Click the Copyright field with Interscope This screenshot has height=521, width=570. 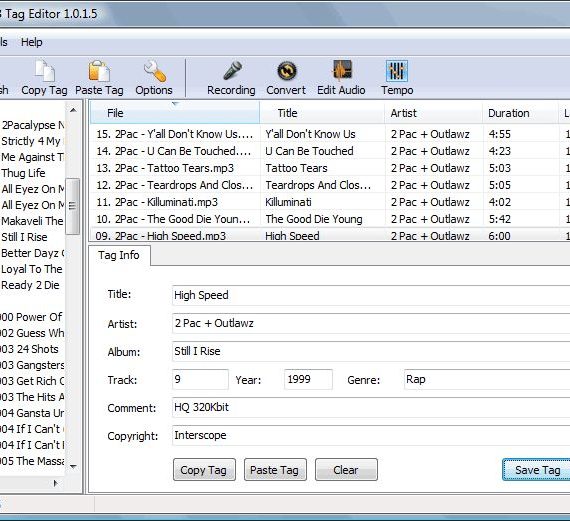pyautogui.click(x=371, y=435)
